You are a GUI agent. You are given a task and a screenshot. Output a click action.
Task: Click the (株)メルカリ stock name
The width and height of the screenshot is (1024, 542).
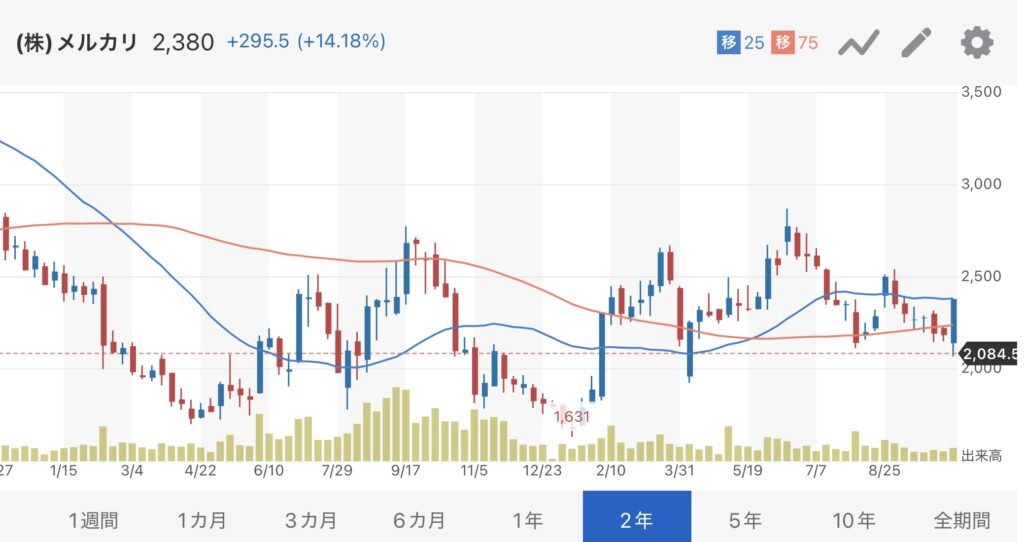[77, 43]
